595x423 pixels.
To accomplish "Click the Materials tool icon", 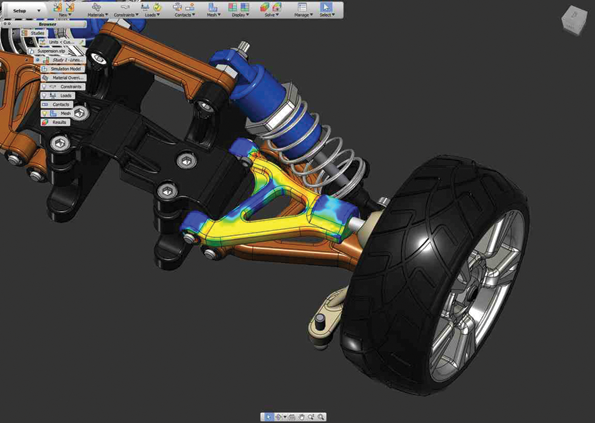I will pos(96,7).
